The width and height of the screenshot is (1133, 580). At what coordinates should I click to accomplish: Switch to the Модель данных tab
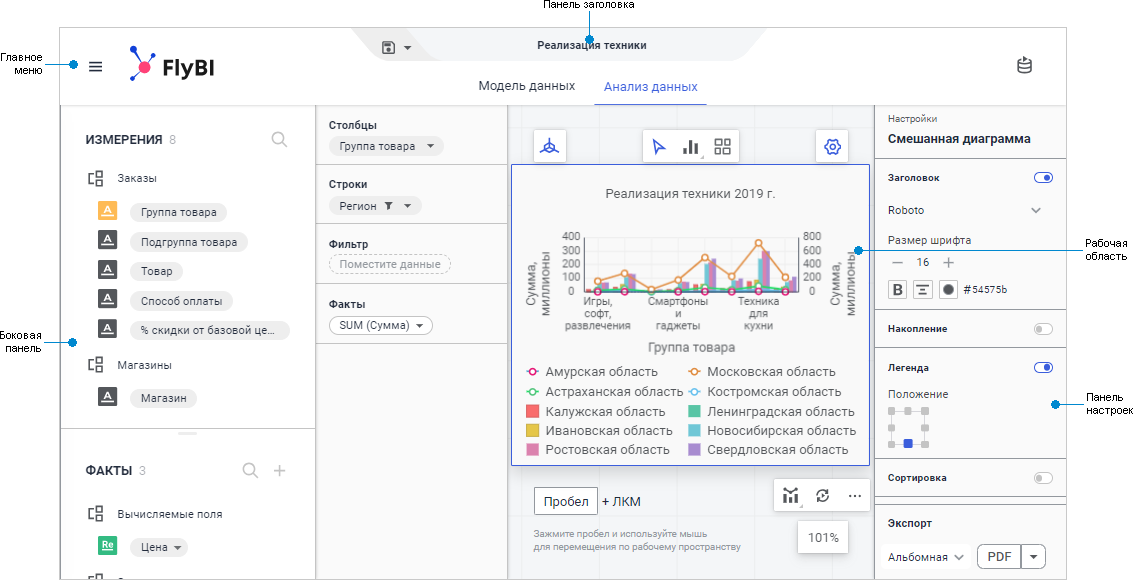526,87
